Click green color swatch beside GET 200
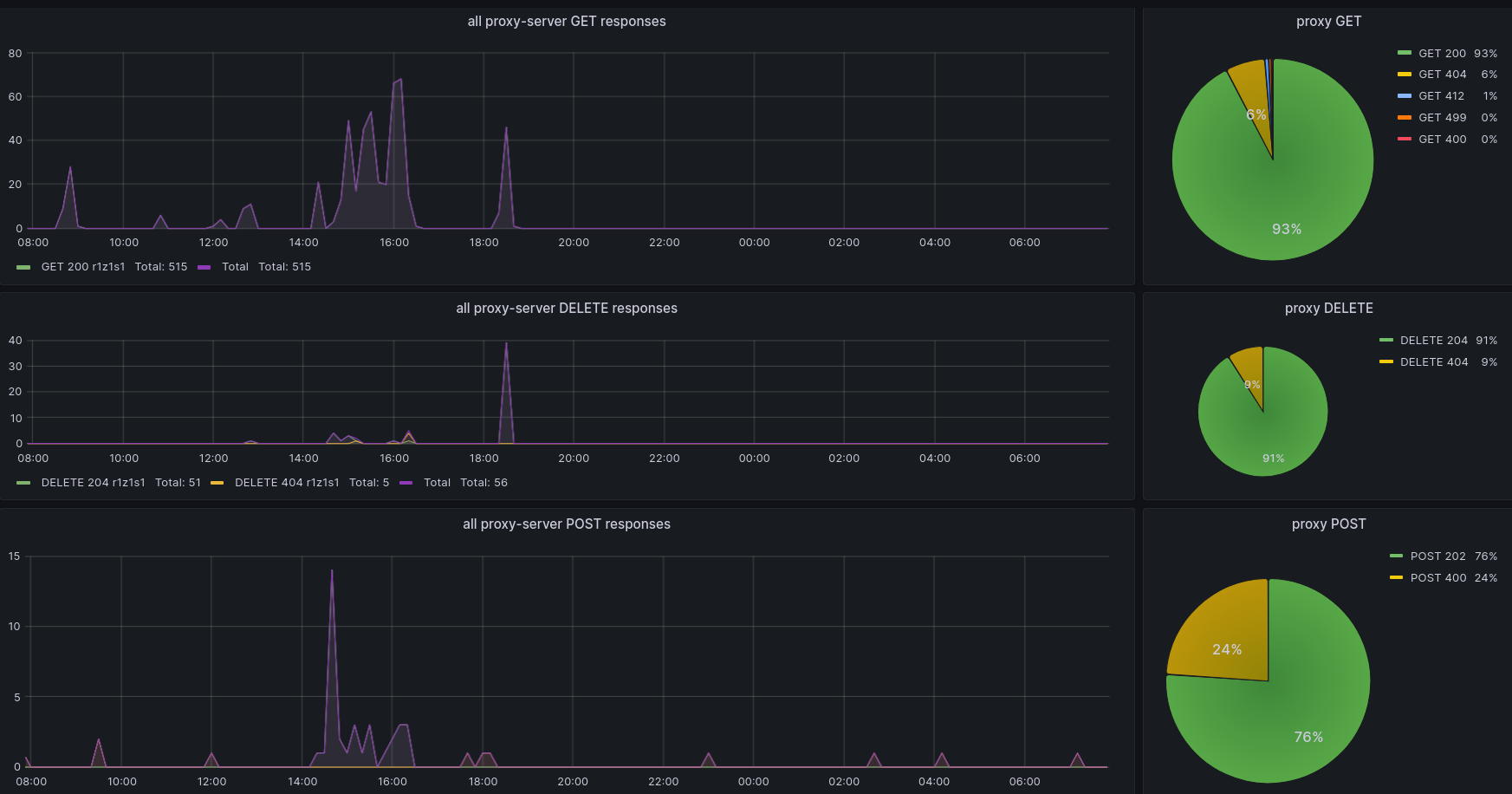Viewport: 1512px width, 794px height. (1405, 54)
